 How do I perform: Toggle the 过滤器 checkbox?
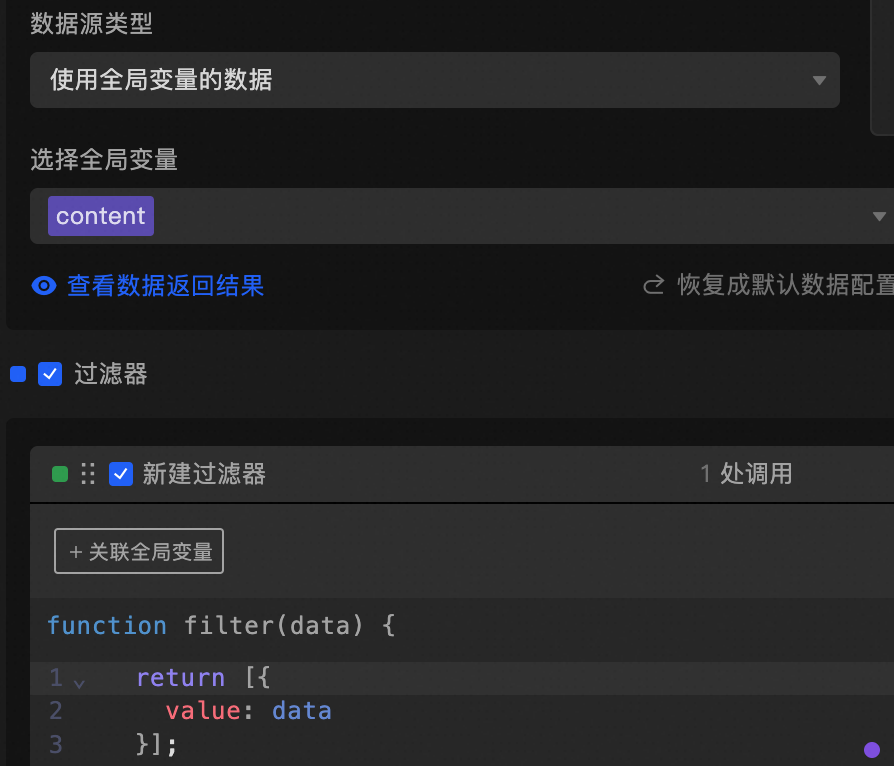pyautogui.click(x=50, y=374)
